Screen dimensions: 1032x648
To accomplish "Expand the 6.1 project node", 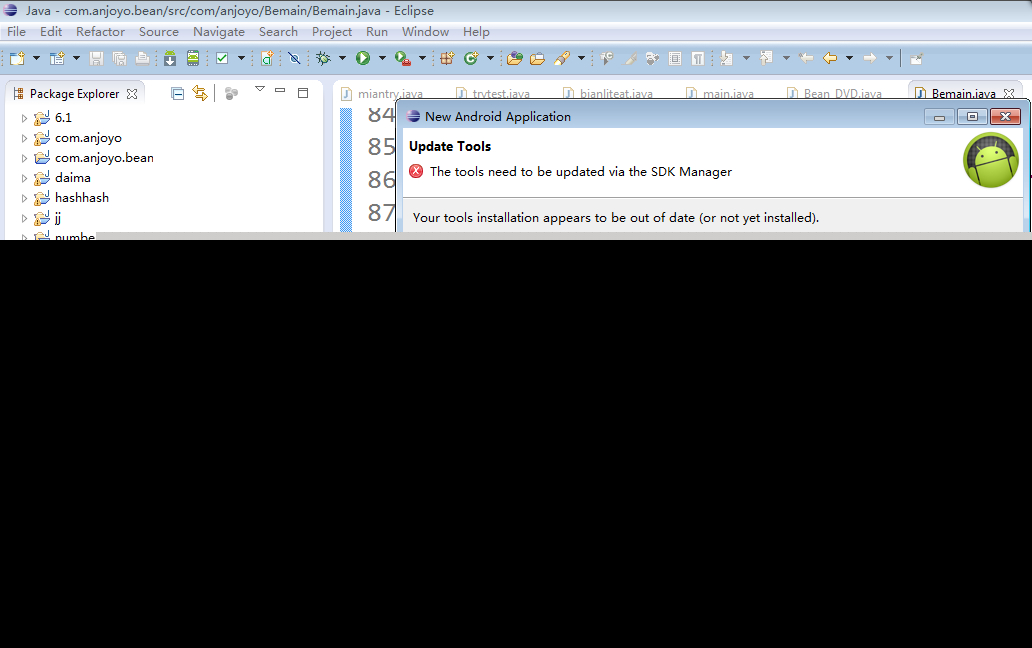I will coord(24,118).
